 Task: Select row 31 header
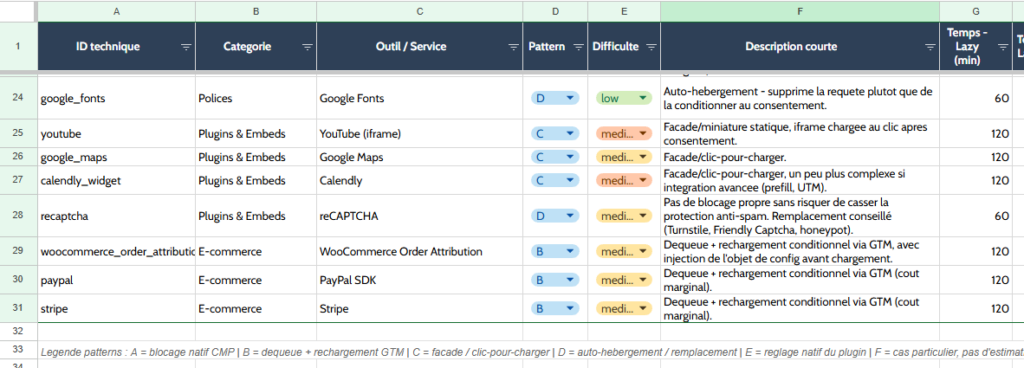click(18, 309)
